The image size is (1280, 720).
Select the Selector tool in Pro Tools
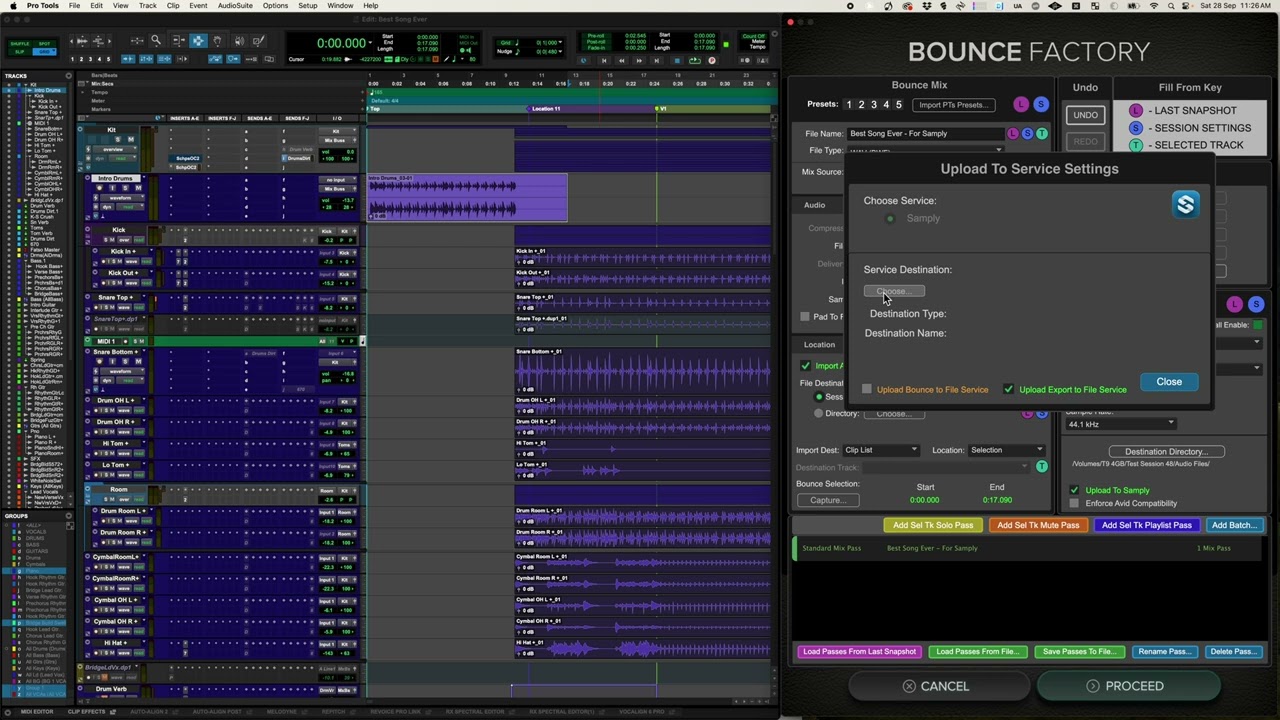(198, 41)
